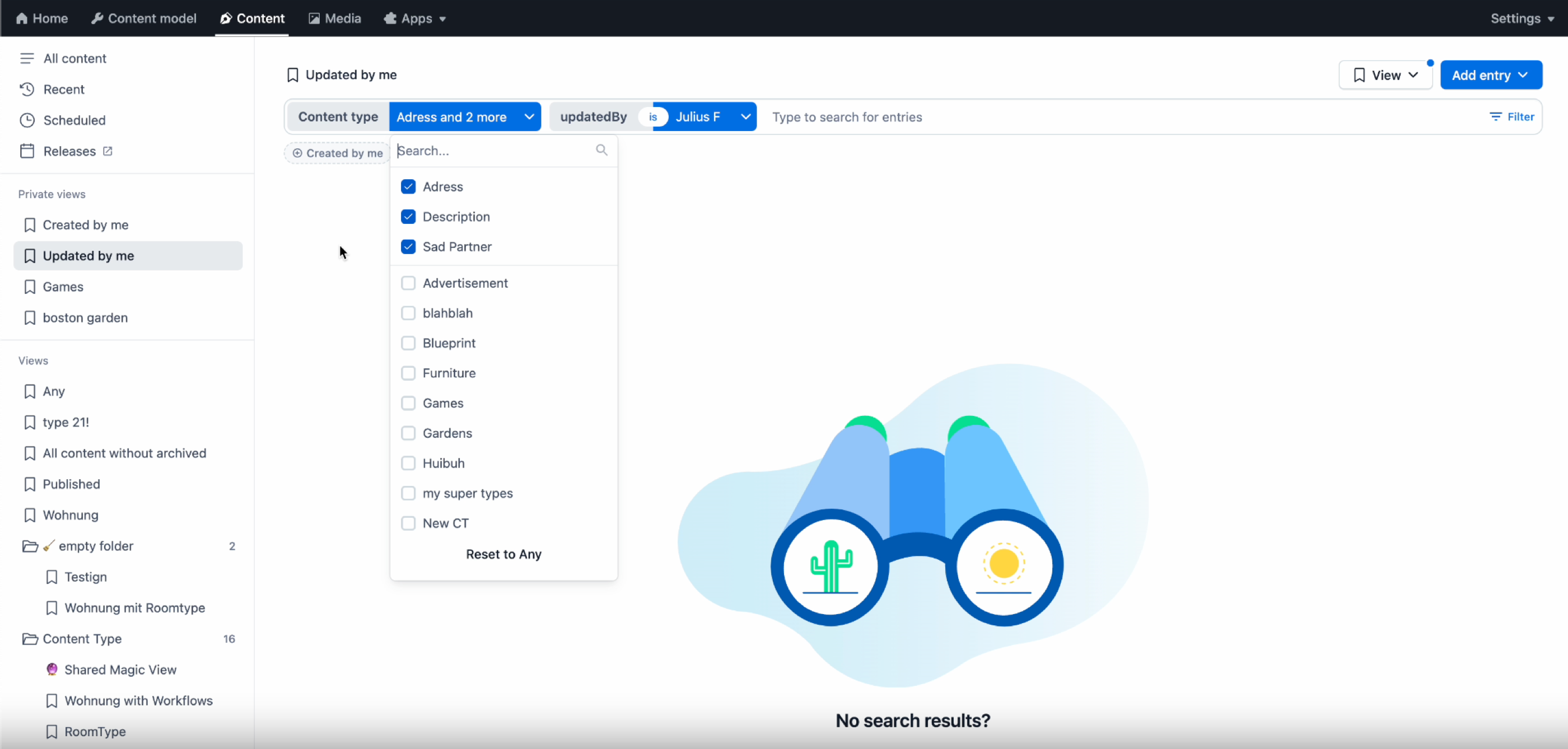Check the Advertisement content type
This screenshot has width=1568, height=749.
coord(408,283)
